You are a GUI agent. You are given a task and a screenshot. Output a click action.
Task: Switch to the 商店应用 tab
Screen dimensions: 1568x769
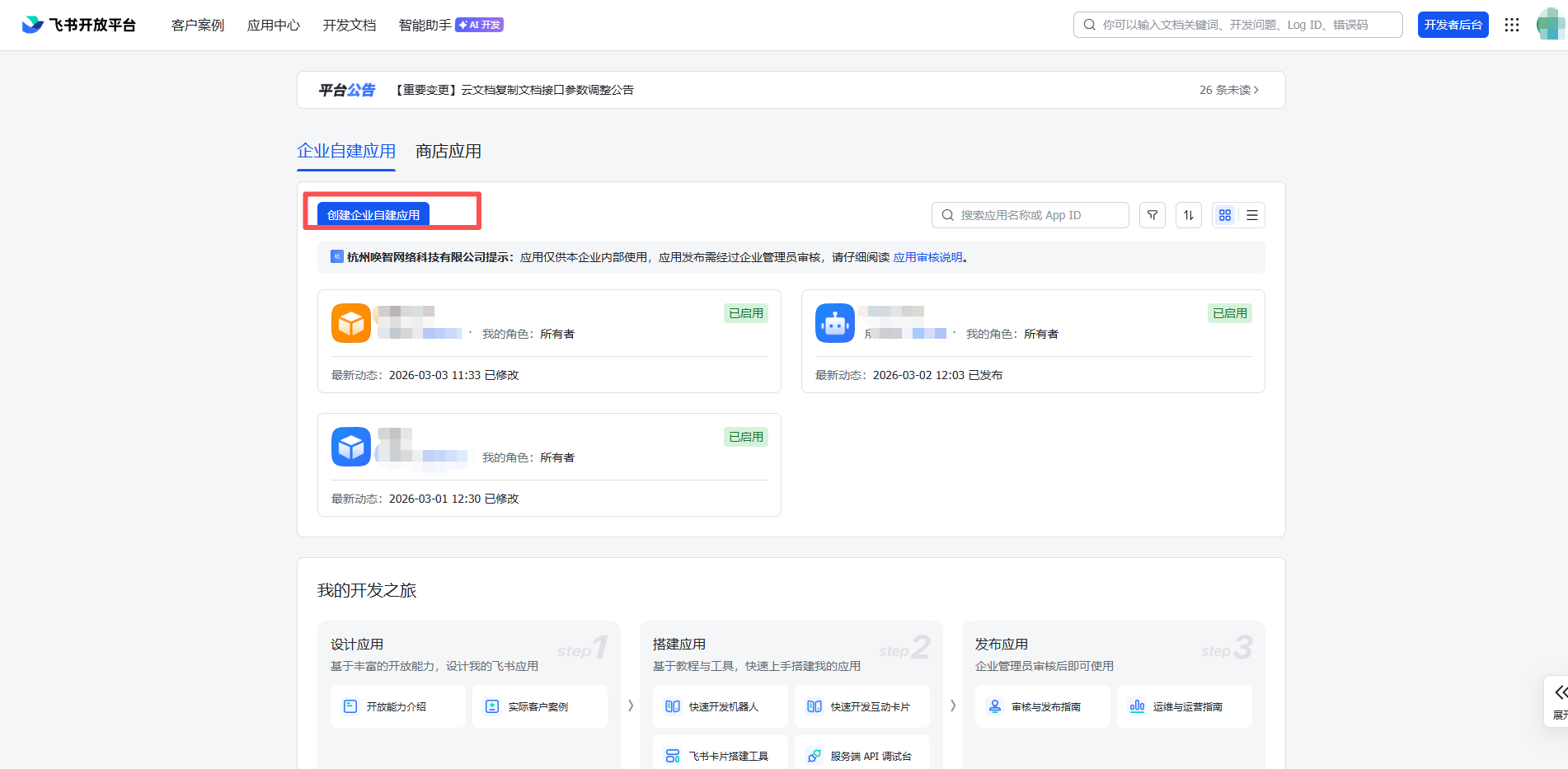tap(448, 152)
